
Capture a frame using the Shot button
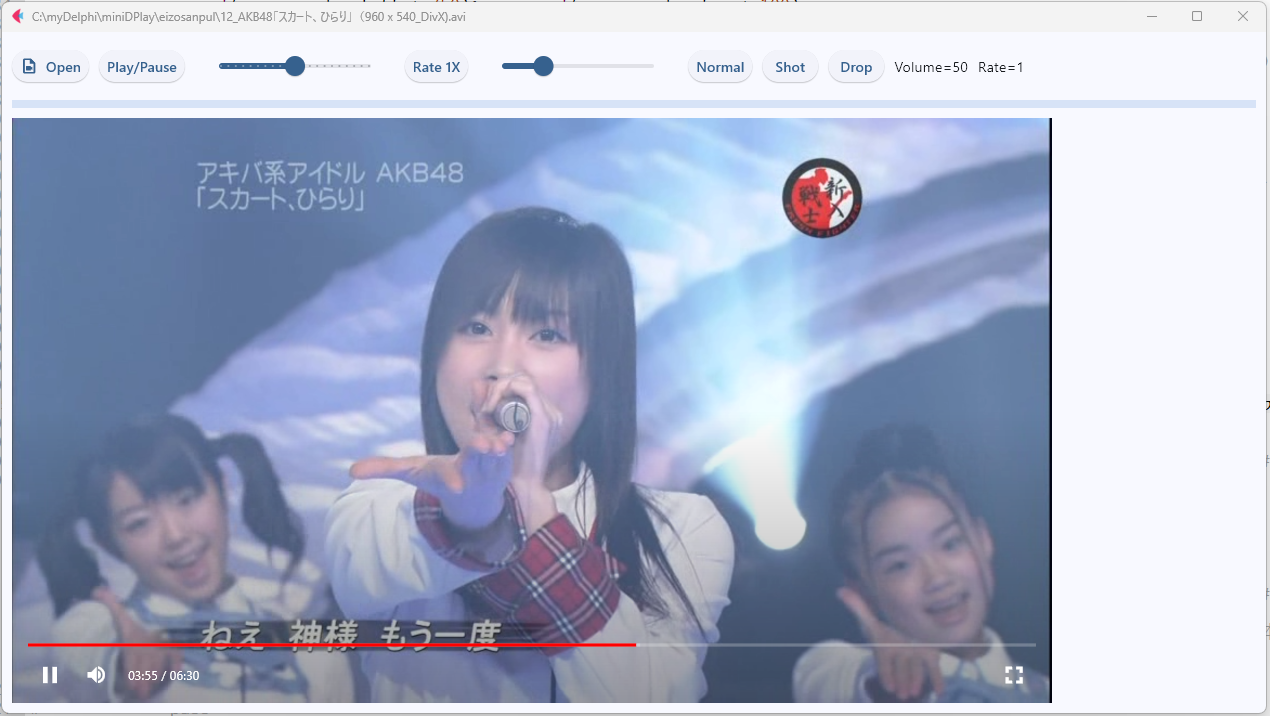pos(789,66)
